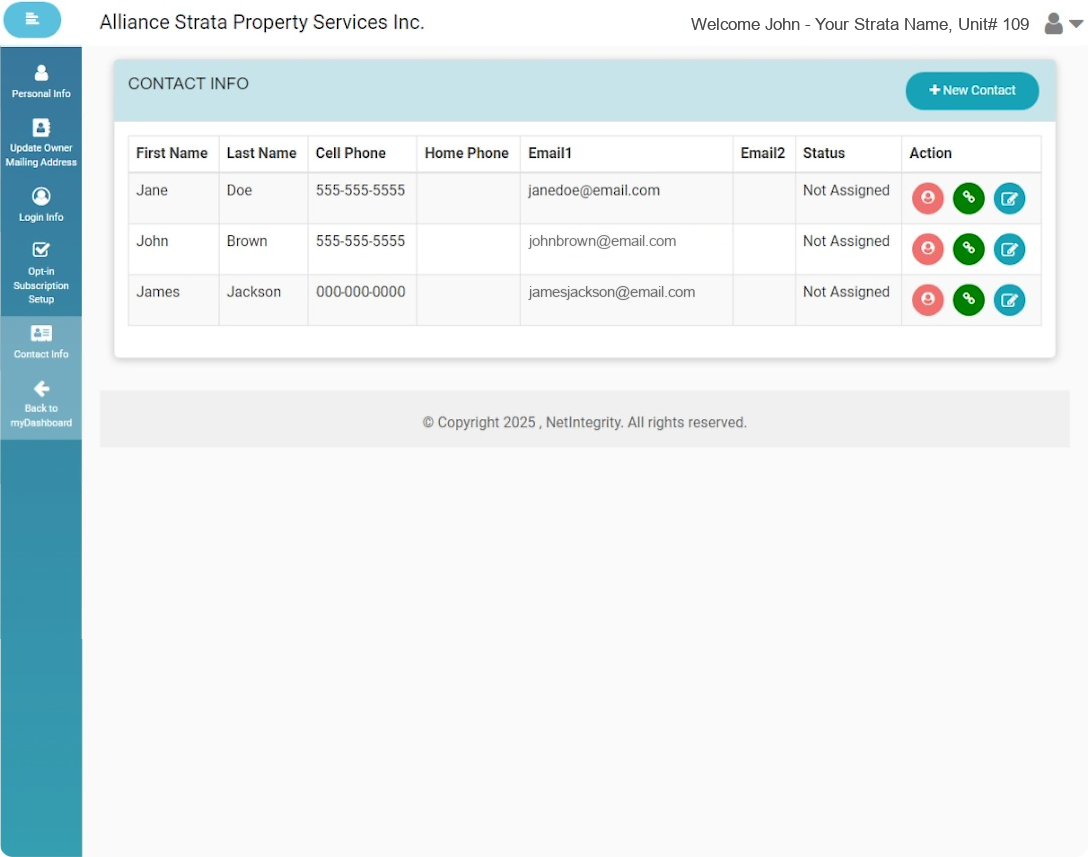Image resolution: width=1088 pixels, height=857 pixels.
Task: Click James Jackson's green link icon
Action: [969, 300]
